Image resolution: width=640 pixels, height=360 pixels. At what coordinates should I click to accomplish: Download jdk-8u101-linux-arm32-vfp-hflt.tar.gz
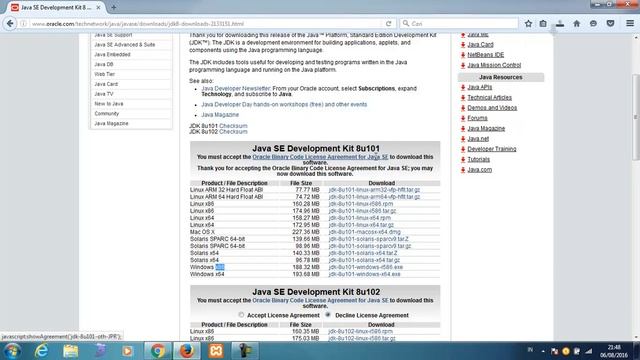pos(374,190)
